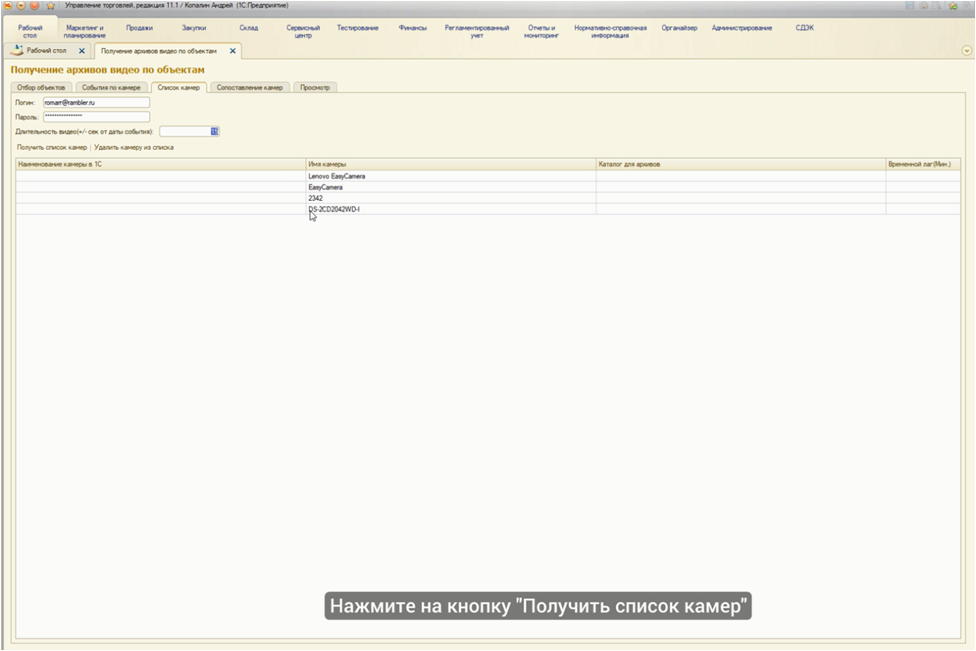Open the Нормативно-справочная информация section

610,31
